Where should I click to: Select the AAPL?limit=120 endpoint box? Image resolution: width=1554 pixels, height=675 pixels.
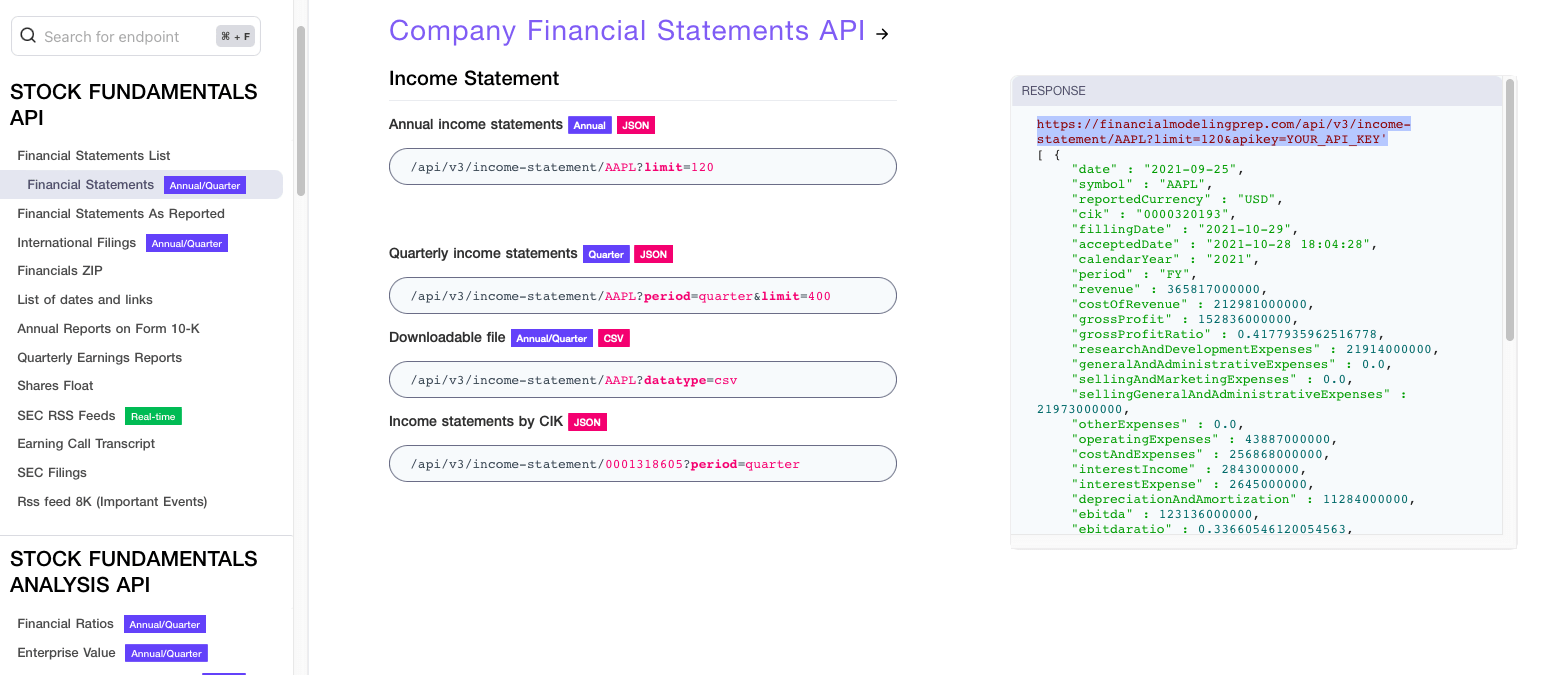[x=643, y=166]
